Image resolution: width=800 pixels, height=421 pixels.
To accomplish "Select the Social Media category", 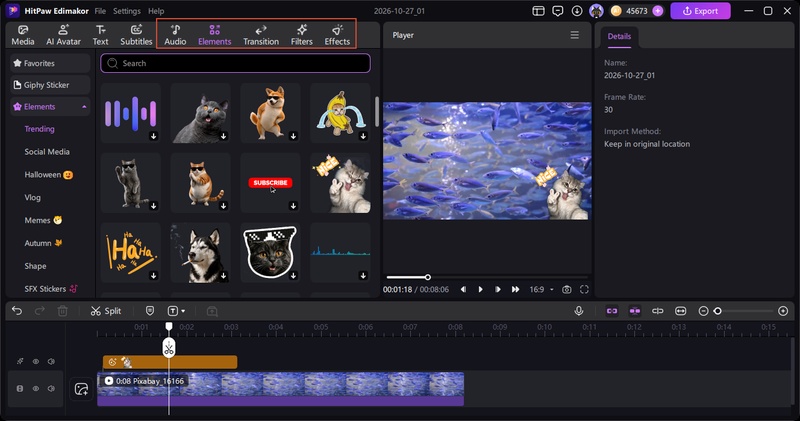I will click(x=47, y=152).
